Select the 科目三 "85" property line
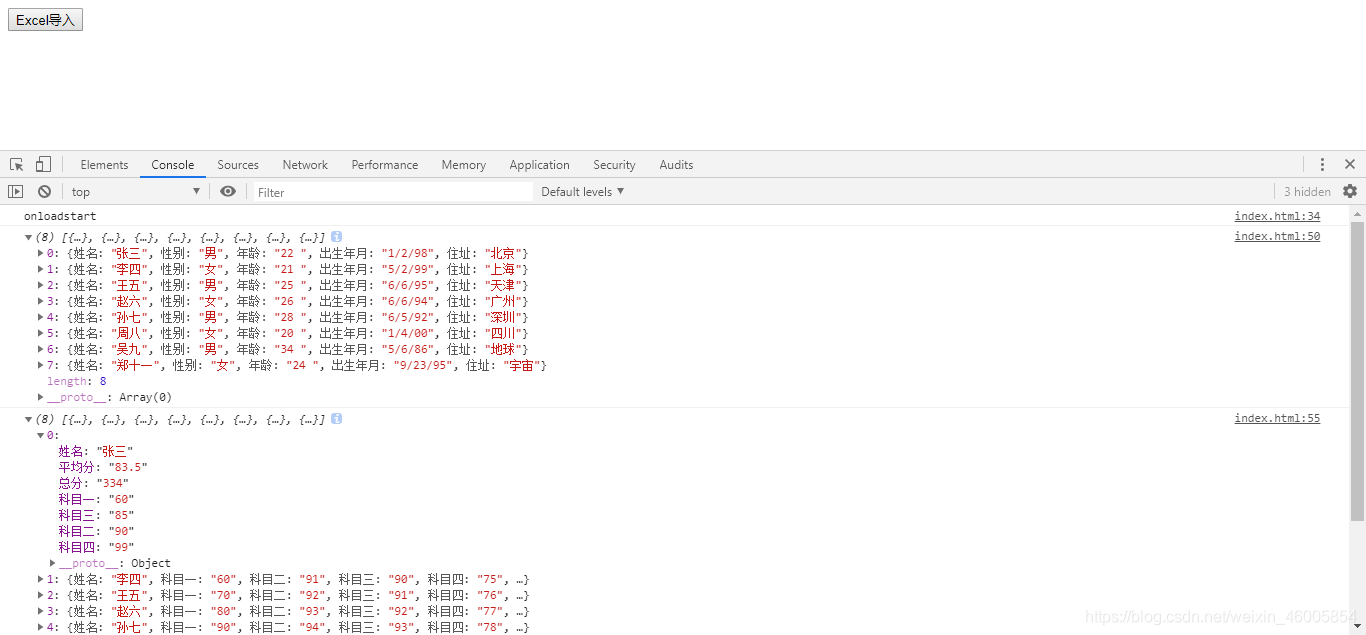 click(x=96, y=515)
